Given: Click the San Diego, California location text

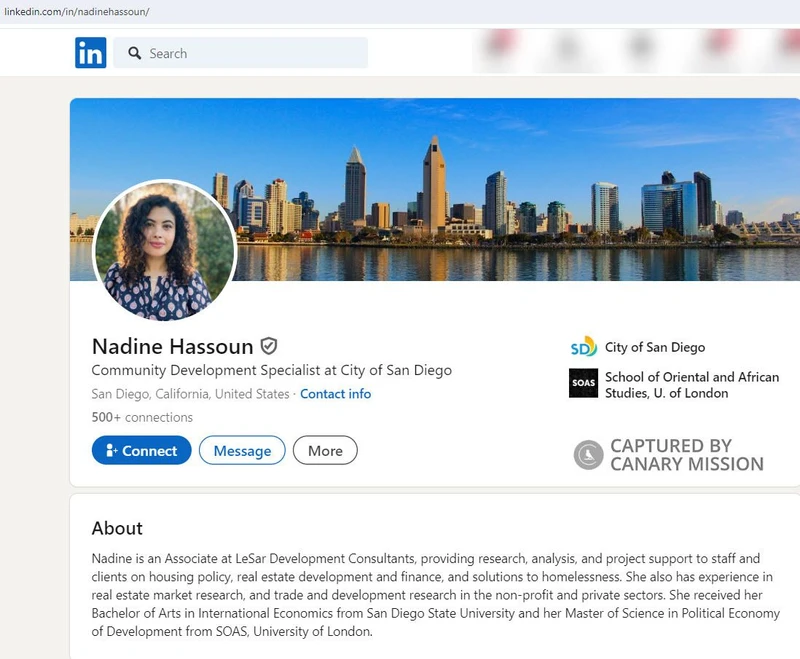Looking at the screenshot, I should (190, 394).
